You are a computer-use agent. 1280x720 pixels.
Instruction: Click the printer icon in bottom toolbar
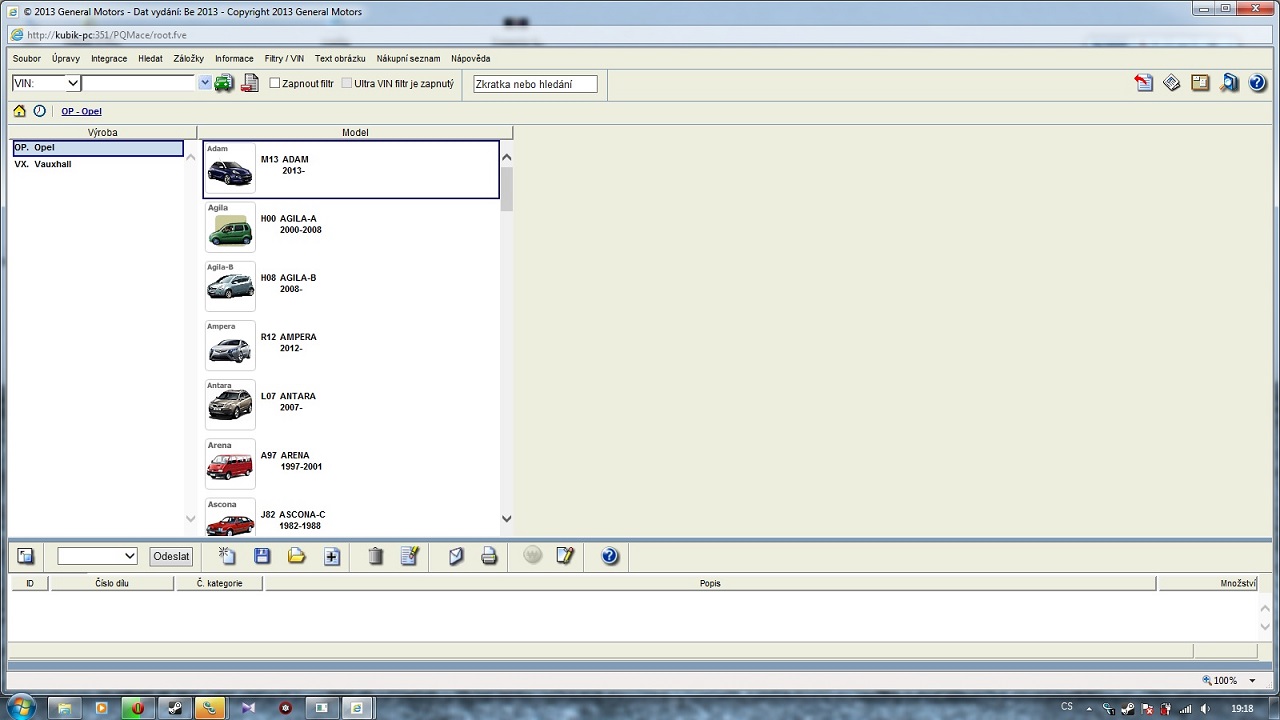tap(489, 556)
